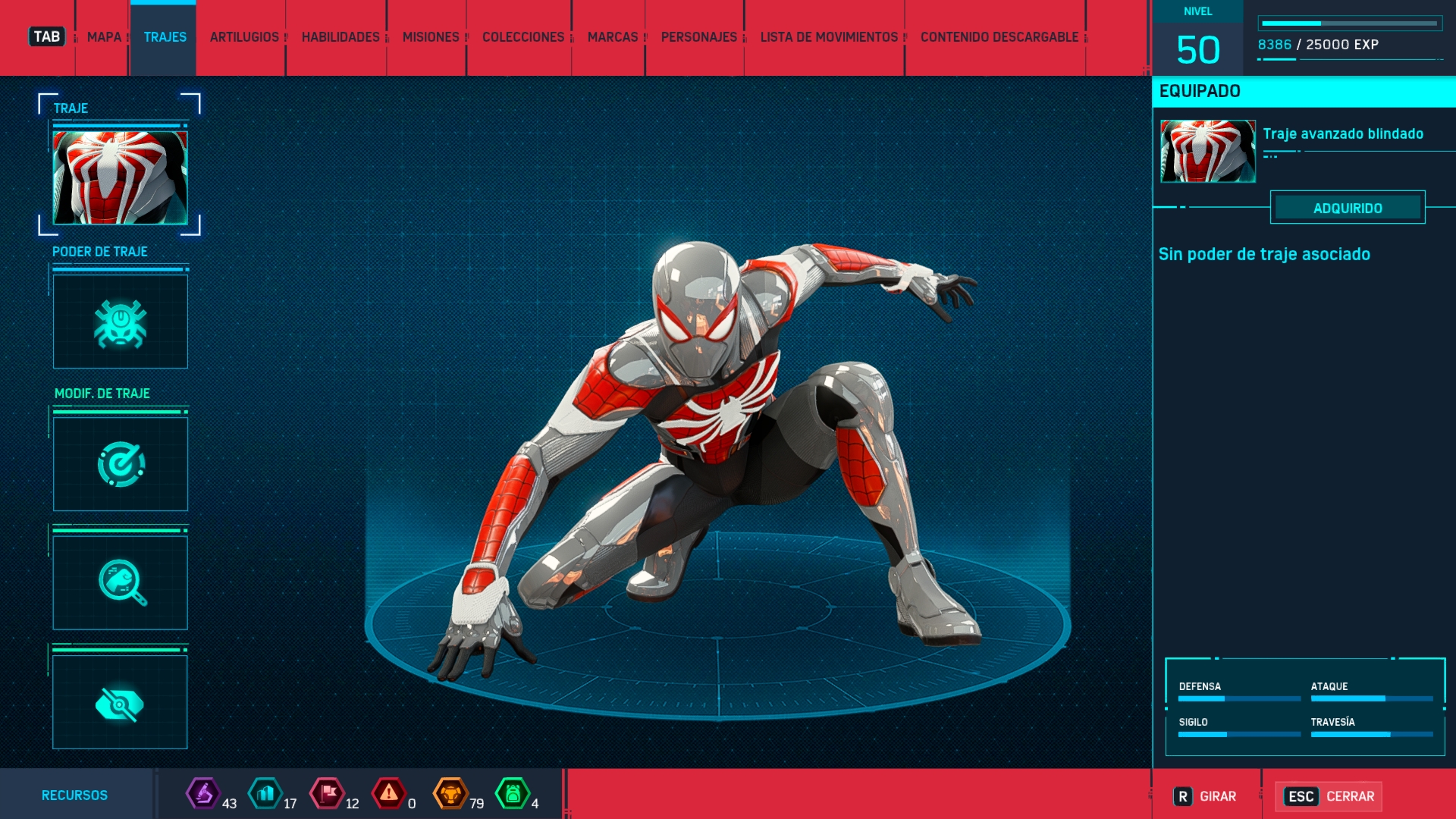The height and width of the screenshot is (819, 1456).
Task: Open the PERSONAJES tab
Action: tap(699, 37)
